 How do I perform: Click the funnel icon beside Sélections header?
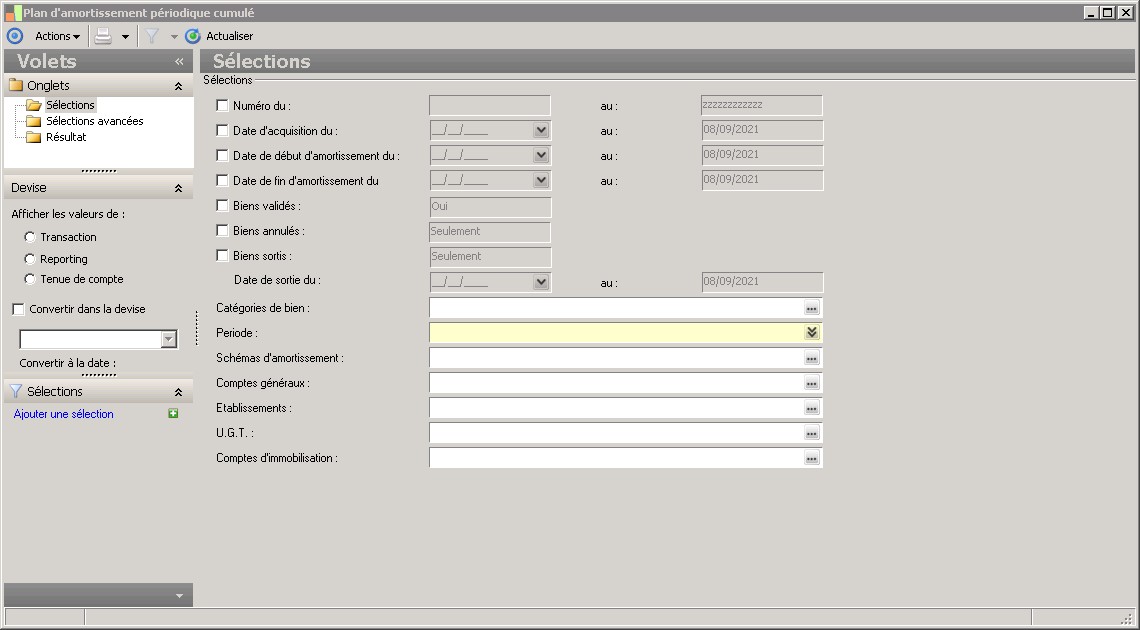16,391
